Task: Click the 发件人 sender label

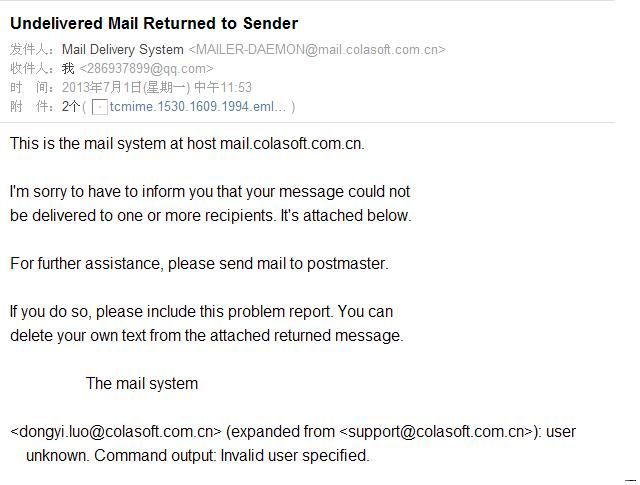Action: [x=32, y=49]
